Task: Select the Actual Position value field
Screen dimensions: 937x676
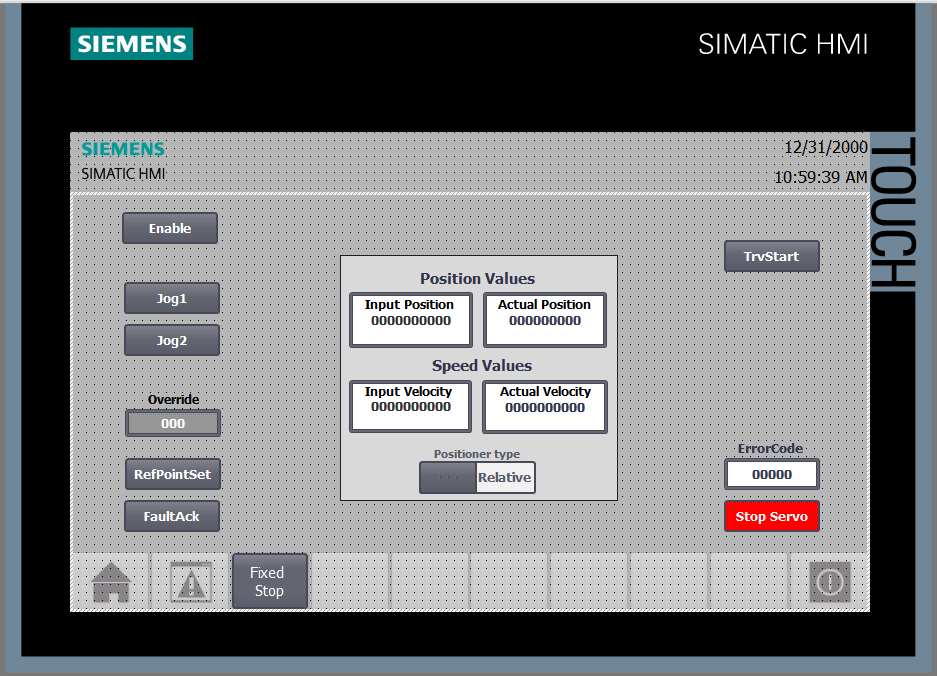Action: 545,320
